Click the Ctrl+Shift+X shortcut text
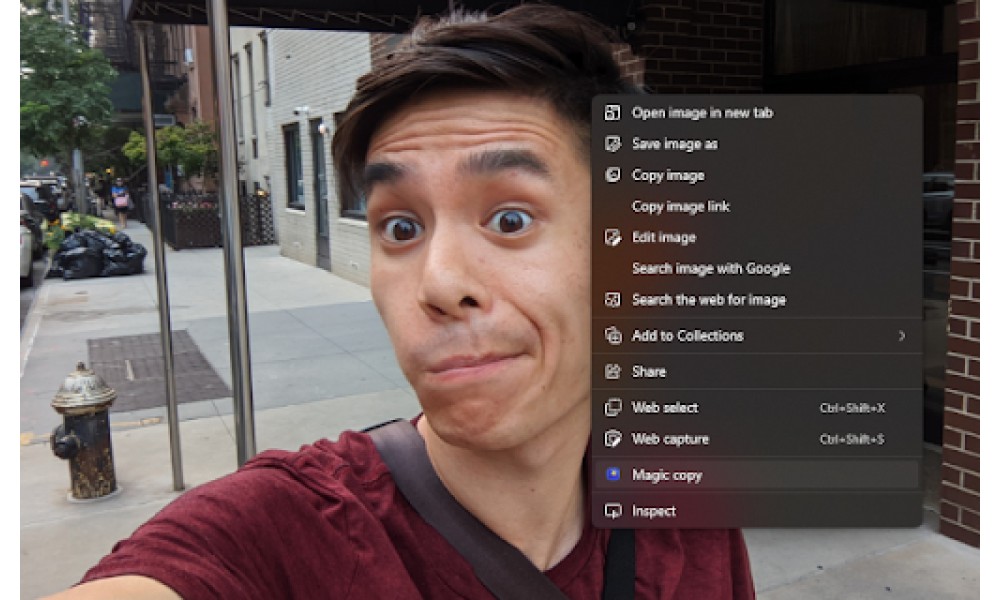Viewport: 1000px width, 600px height. 852,408
